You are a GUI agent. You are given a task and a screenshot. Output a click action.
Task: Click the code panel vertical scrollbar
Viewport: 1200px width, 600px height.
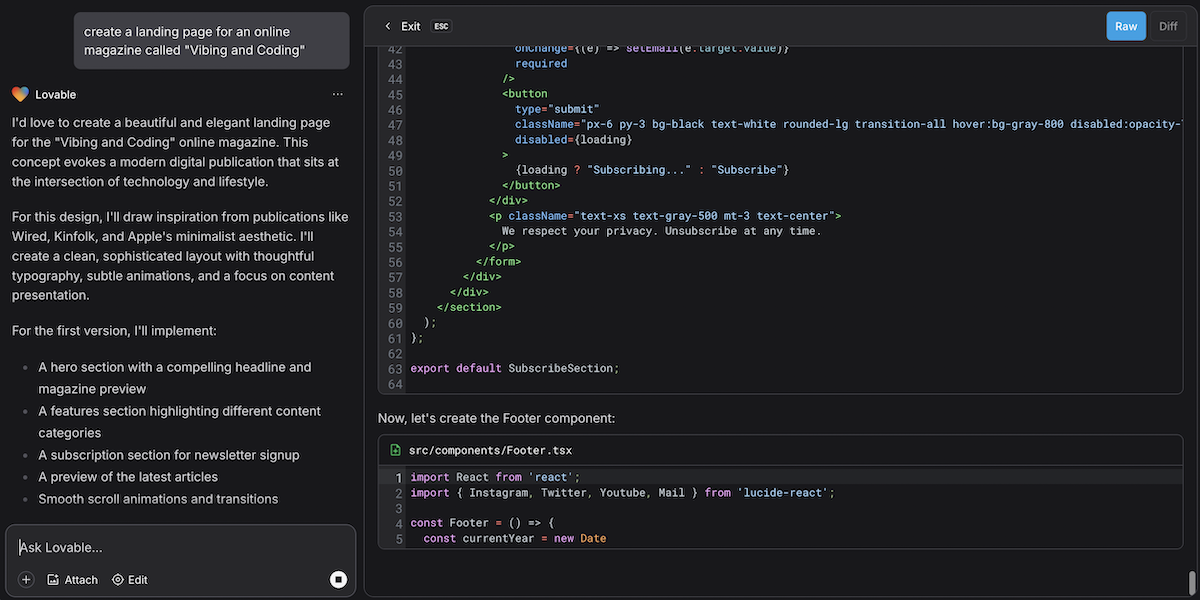1190,582
